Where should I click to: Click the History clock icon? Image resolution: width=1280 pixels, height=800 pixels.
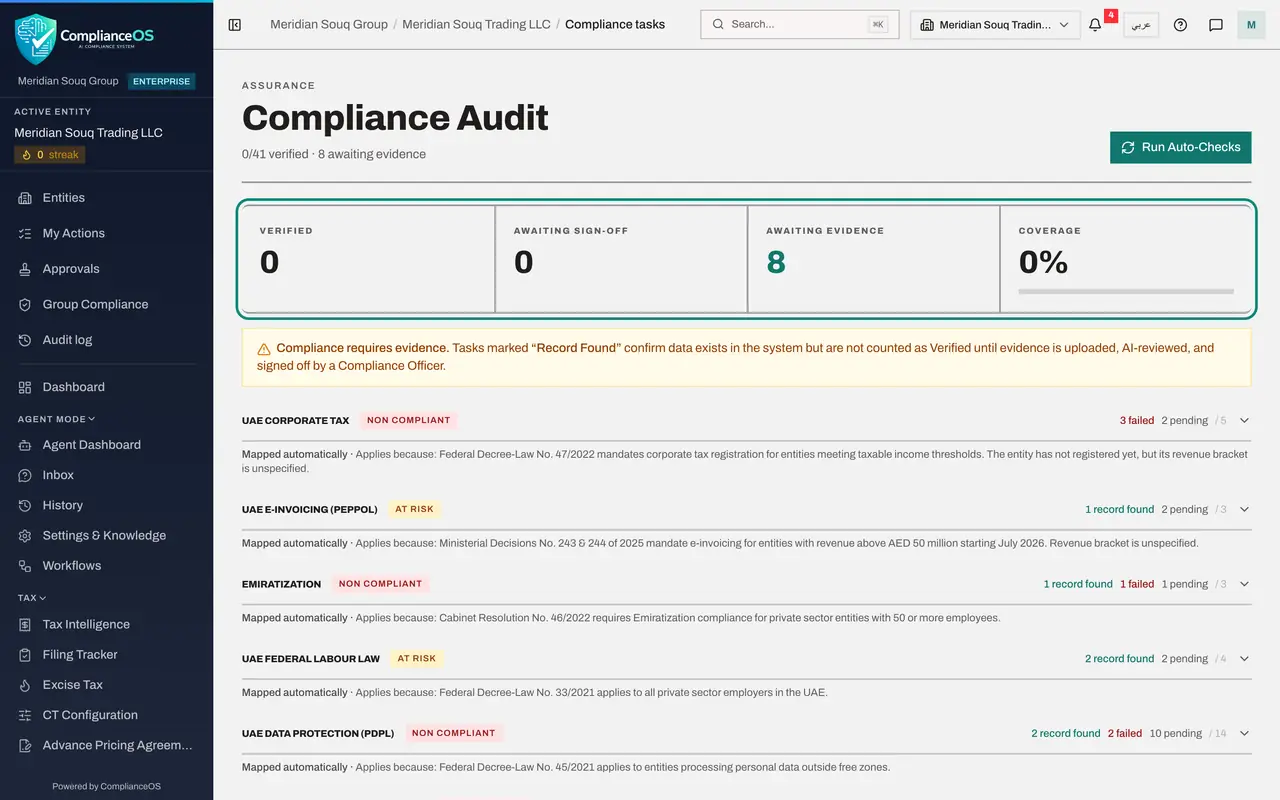(x=25, y=505)
